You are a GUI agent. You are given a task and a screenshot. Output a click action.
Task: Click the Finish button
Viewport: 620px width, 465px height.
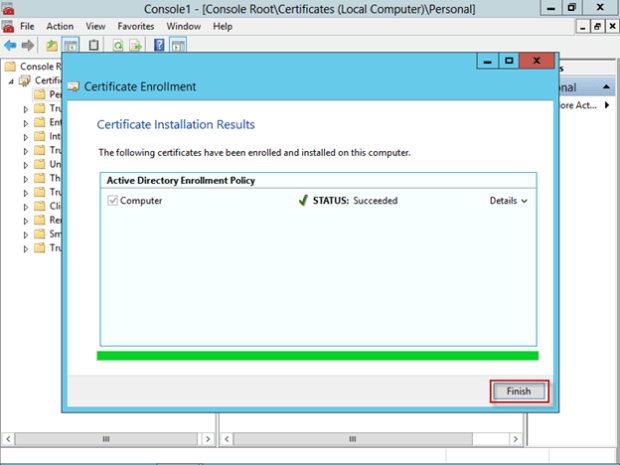click(518, 391)
